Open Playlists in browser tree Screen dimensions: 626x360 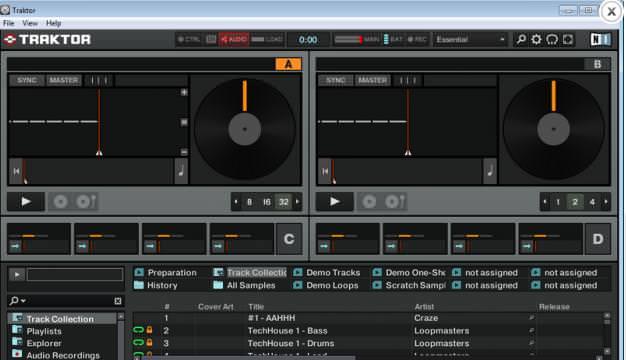[44, 331]
